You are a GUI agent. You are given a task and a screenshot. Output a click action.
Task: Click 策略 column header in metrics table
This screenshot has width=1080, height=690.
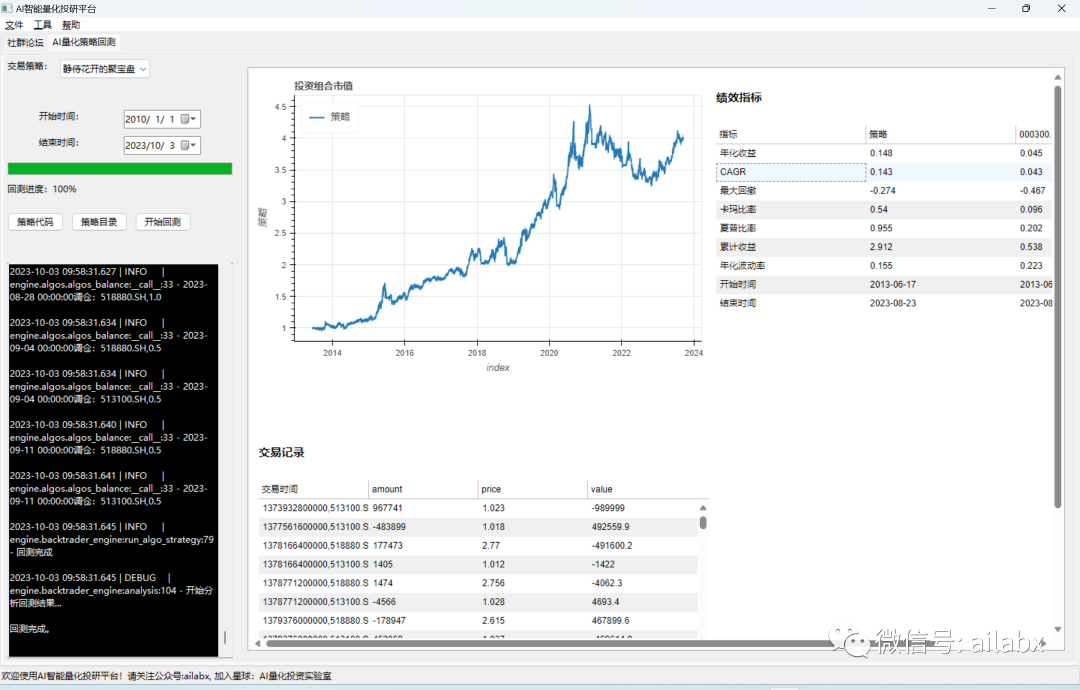940,134
